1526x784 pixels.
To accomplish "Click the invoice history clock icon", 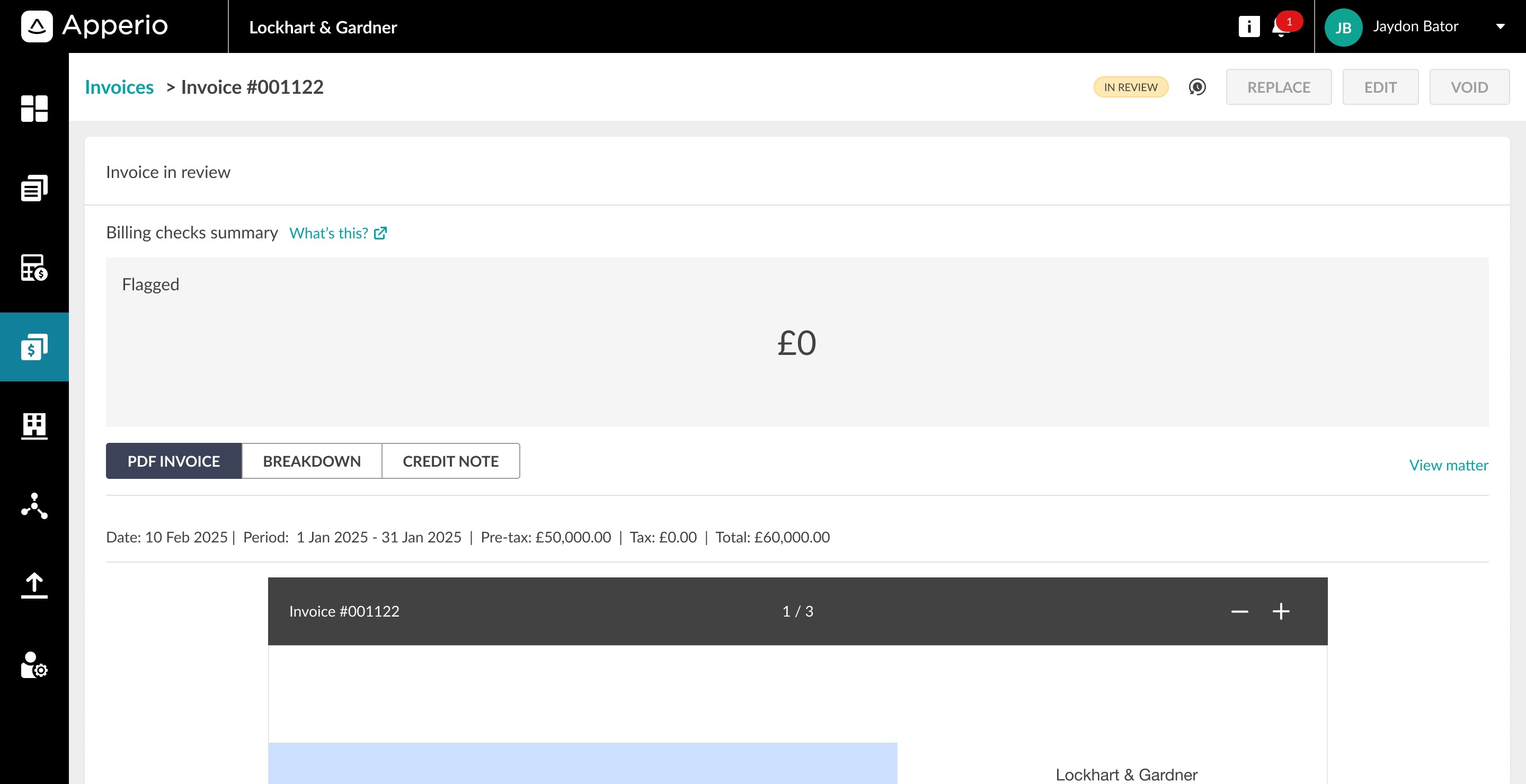I will (x=1197, y=87).
